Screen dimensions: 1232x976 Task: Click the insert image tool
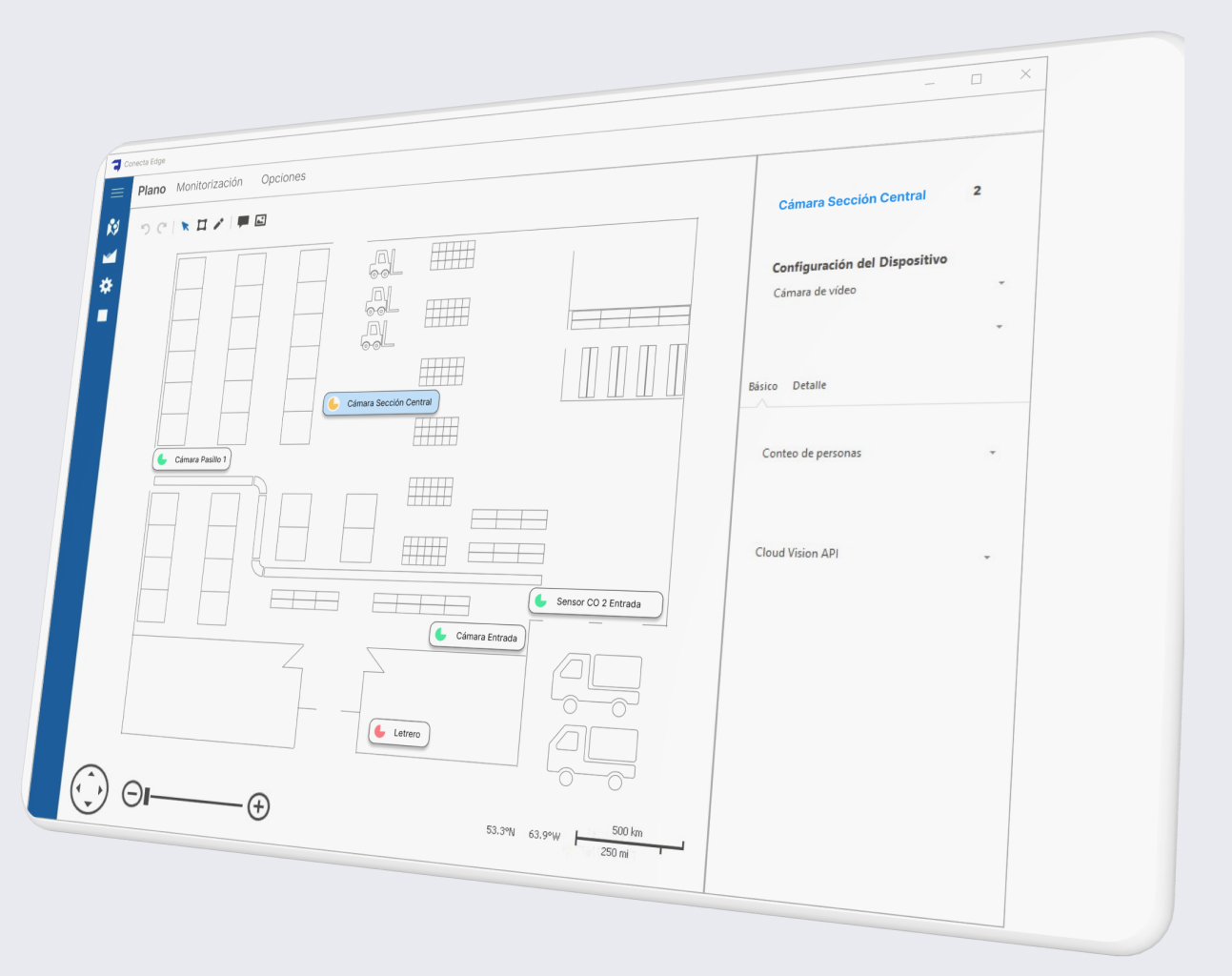(260, 220)
